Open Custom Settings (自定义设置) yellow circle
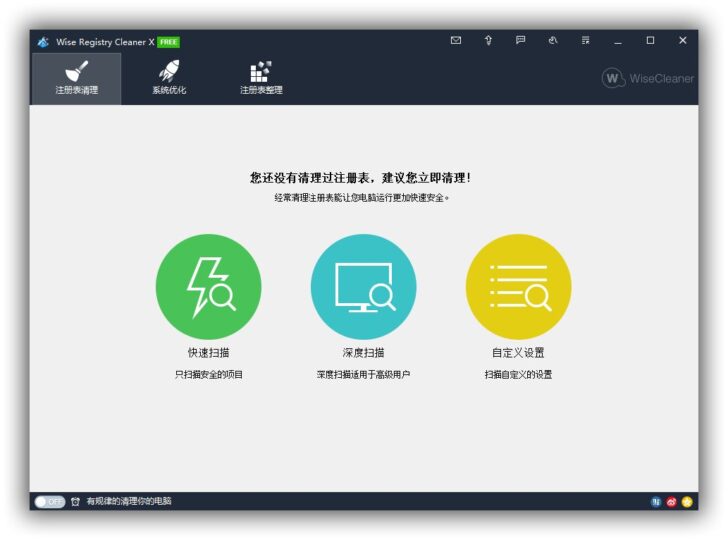Viewport: 728px width, 540px height. [518, 286]
